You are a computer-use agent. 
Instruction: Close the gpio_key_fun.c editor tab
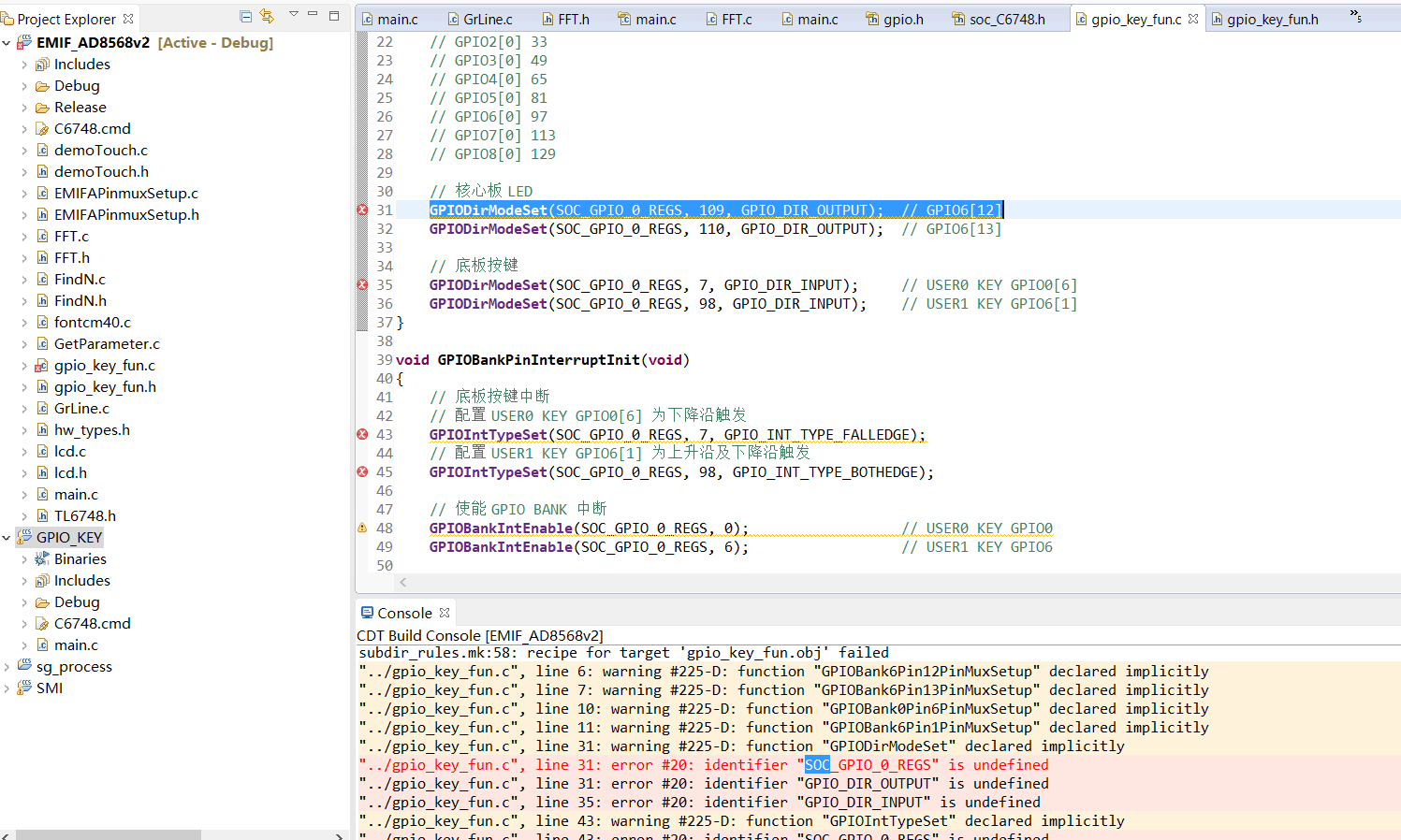click(x=1193, y=19)
